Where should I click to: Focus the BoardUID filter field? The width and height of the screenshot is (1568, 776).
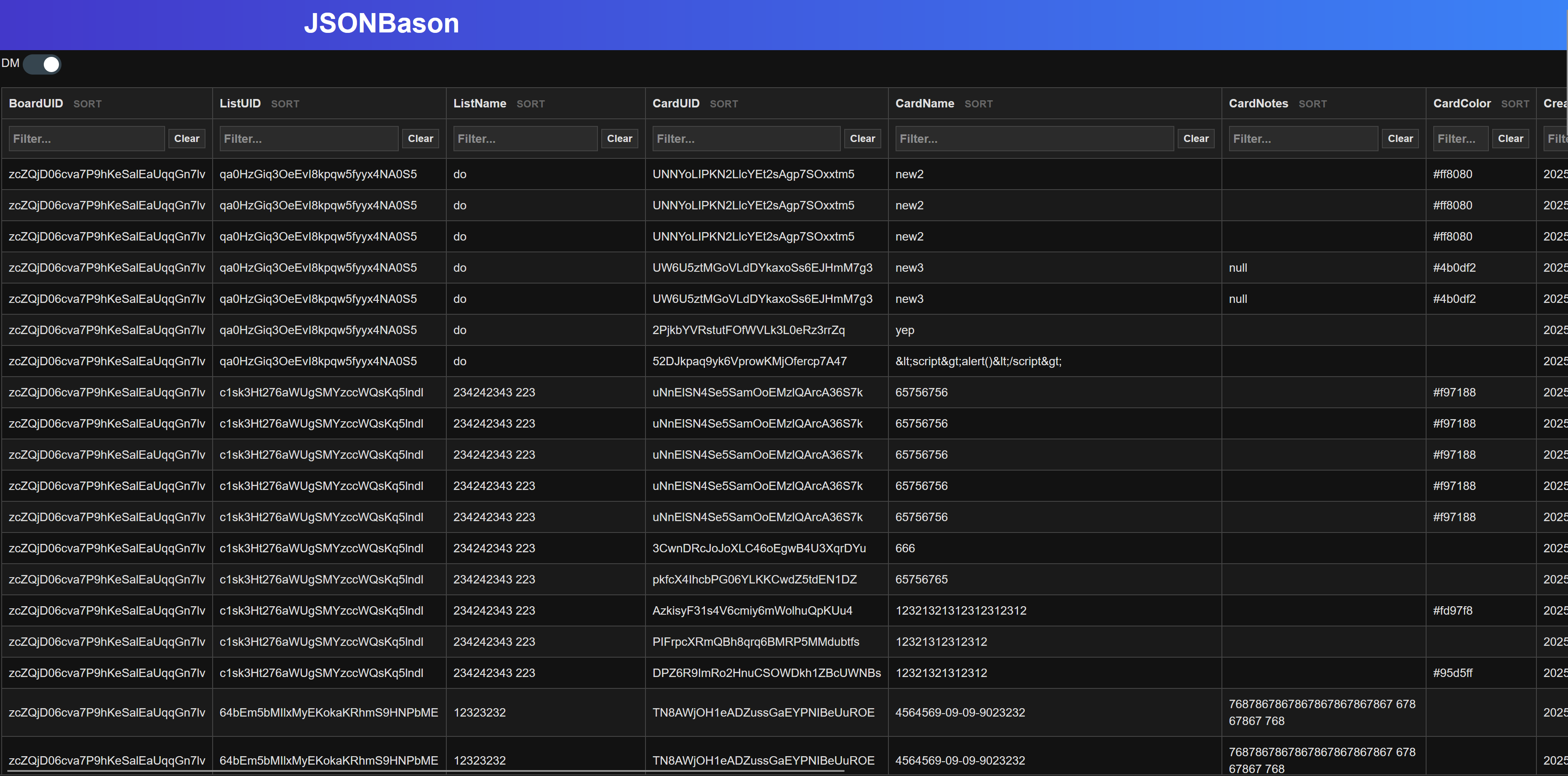[86, 139]
